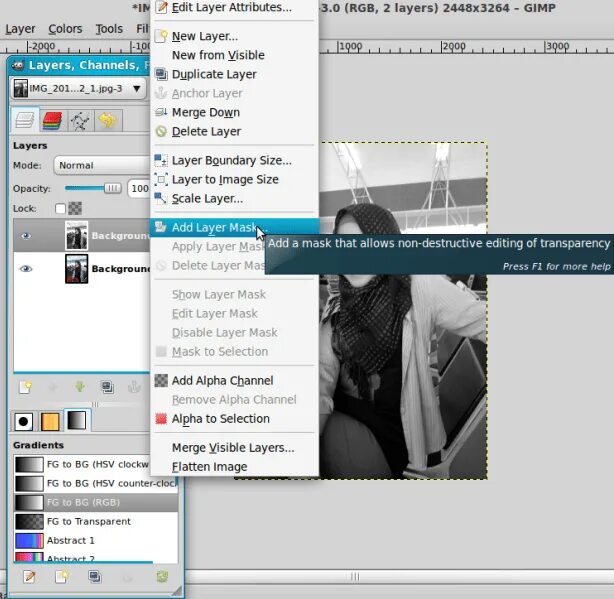Choose Delete Layer from context menu
Viewport: 614px width, 599px height.
pyautogui.click(x=234, y=132)
